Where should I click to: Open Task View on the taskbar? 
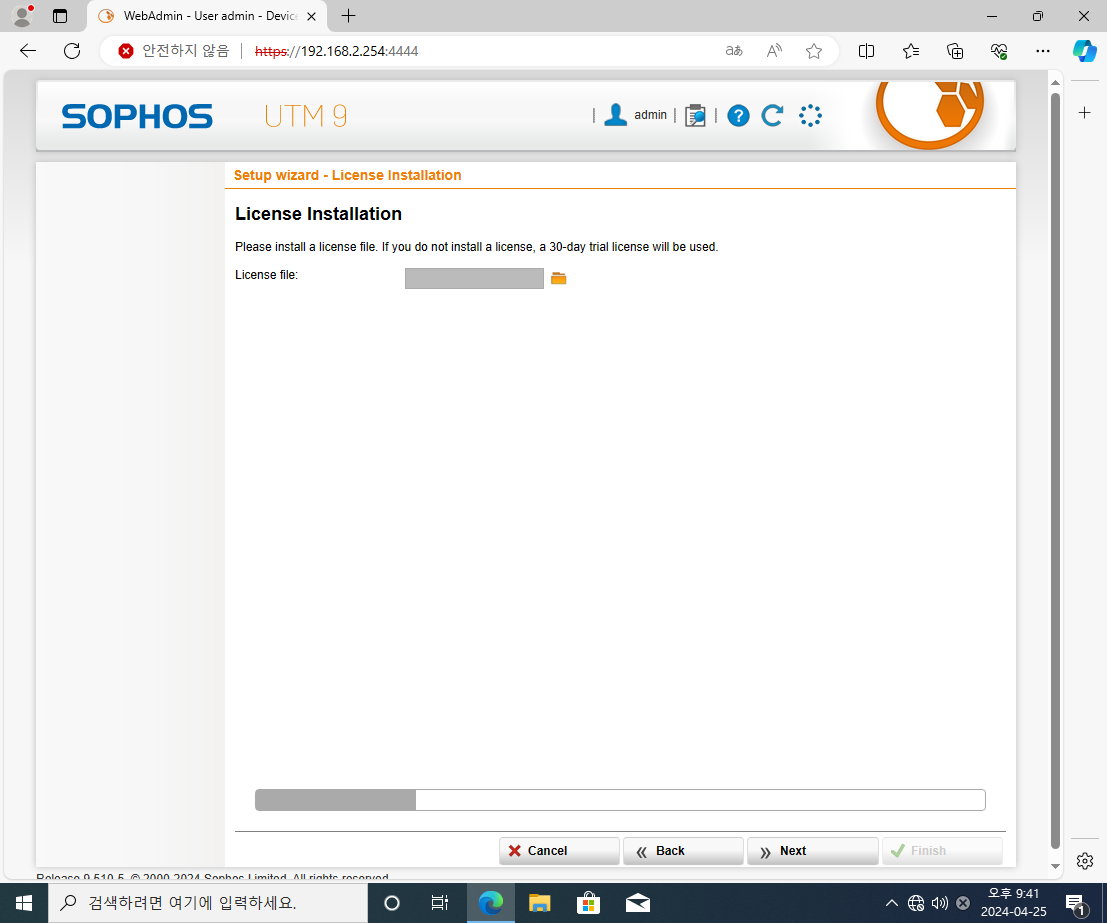(440, 903)
